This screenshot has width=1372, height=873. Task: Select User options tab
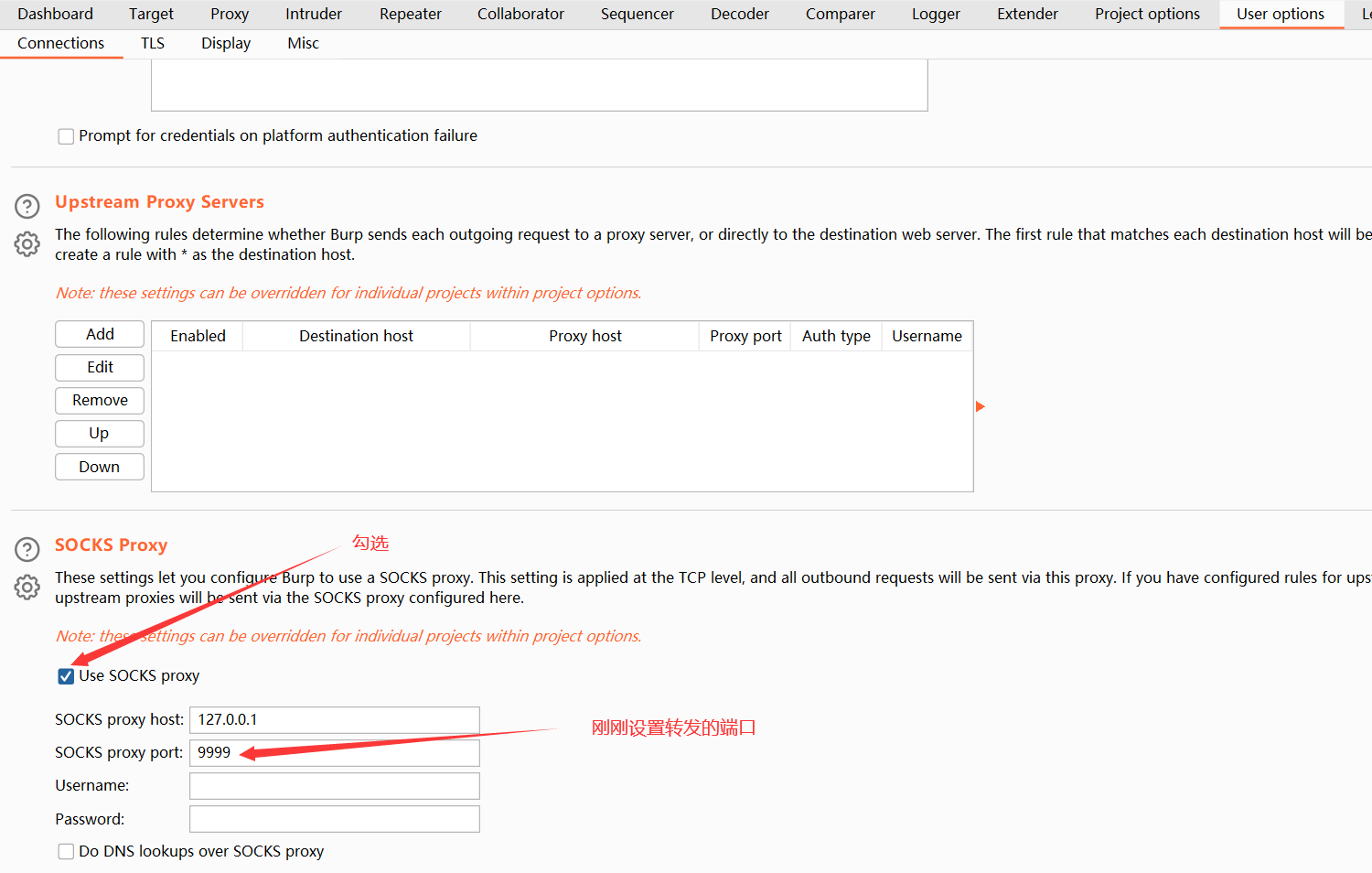point(1281,14)
